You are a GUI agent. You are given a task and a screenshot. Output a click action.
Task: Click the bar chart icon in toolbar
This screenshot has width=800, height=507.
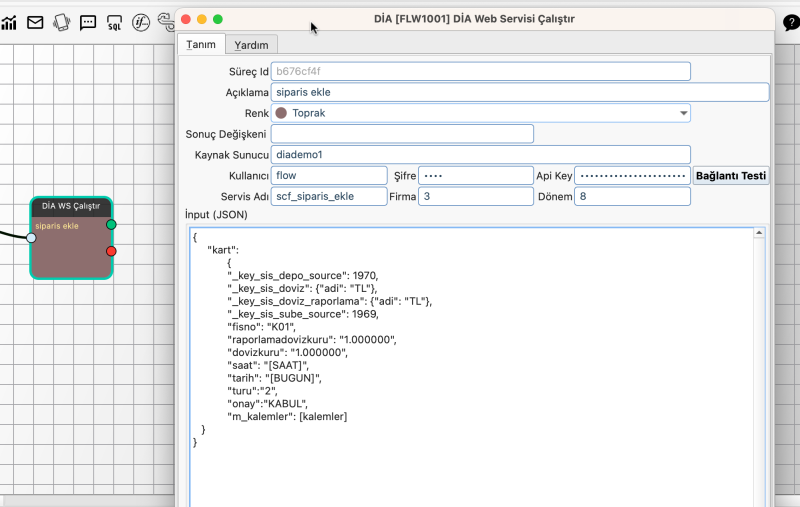click(9, 22)
